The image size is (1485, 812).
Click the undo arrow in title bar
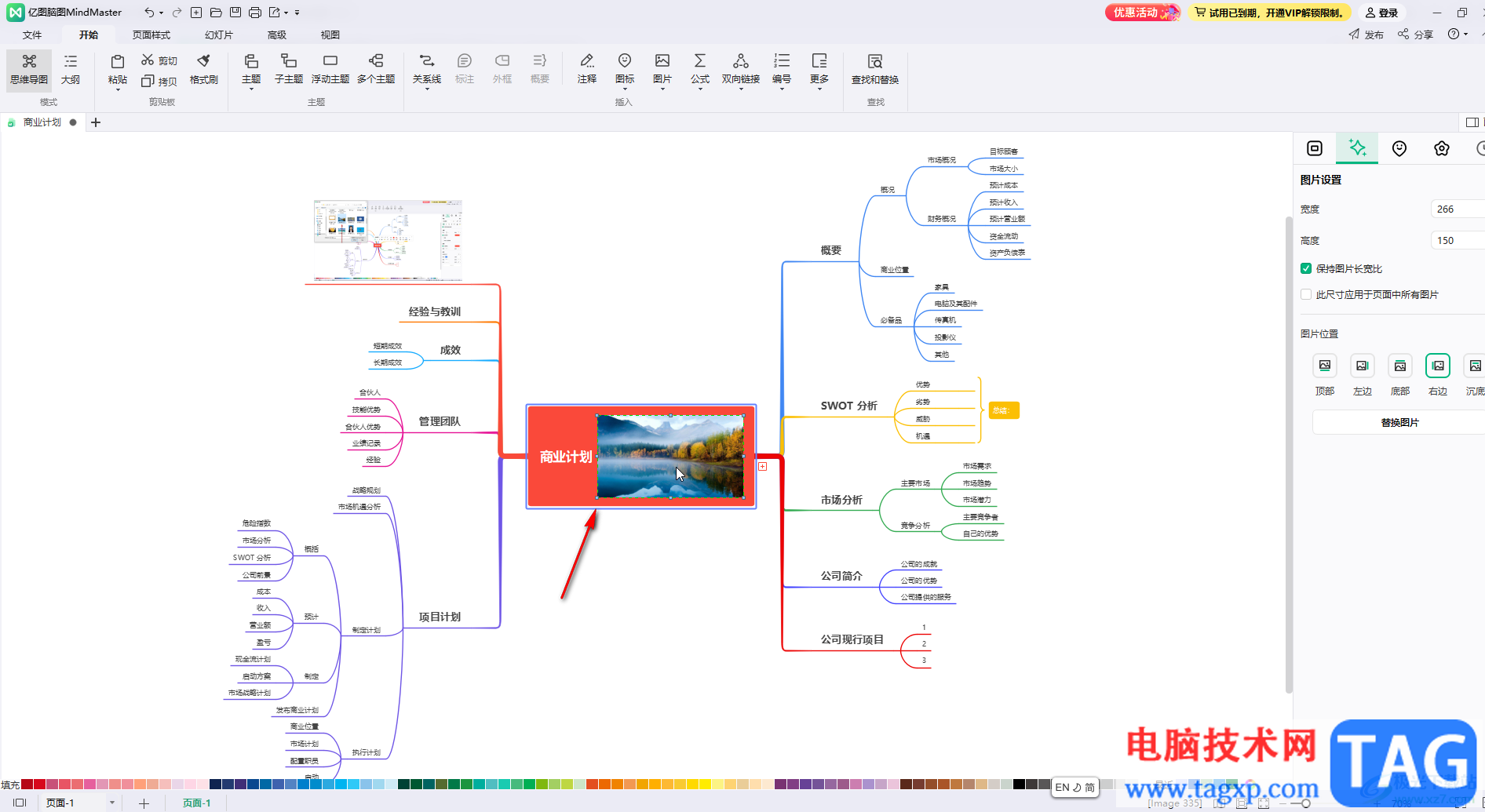(x=149, y=13)
